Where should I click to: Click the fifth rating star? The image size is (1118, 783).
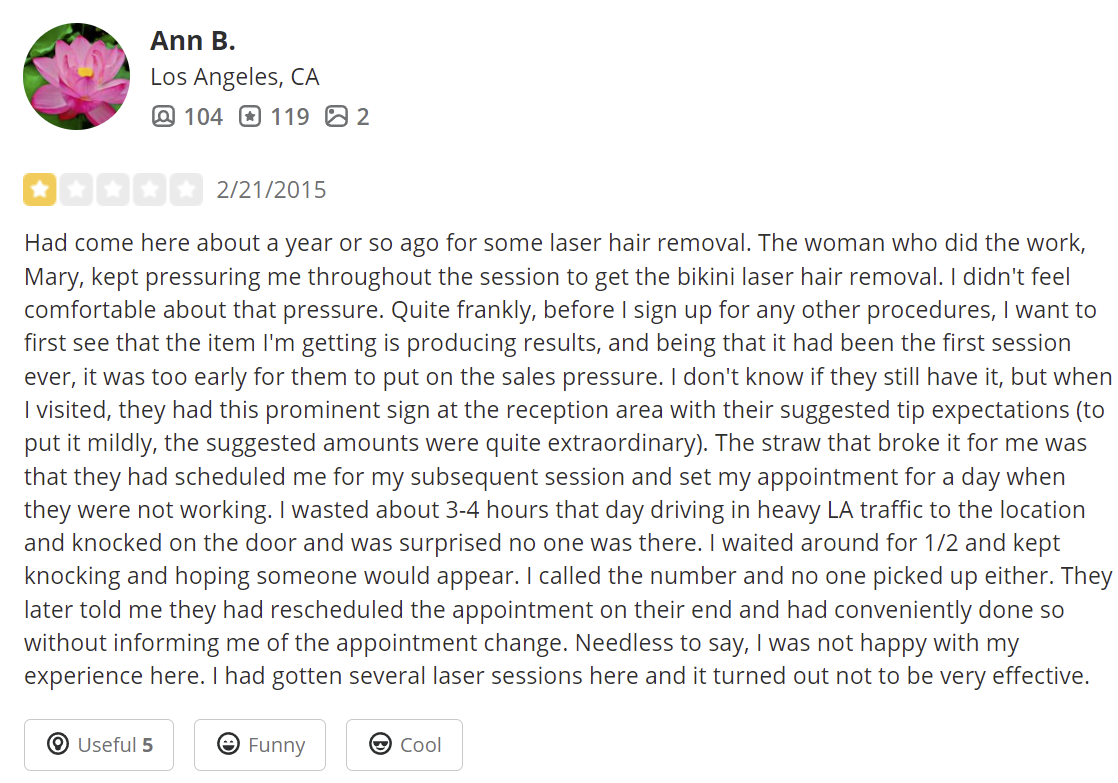[186, 189]
